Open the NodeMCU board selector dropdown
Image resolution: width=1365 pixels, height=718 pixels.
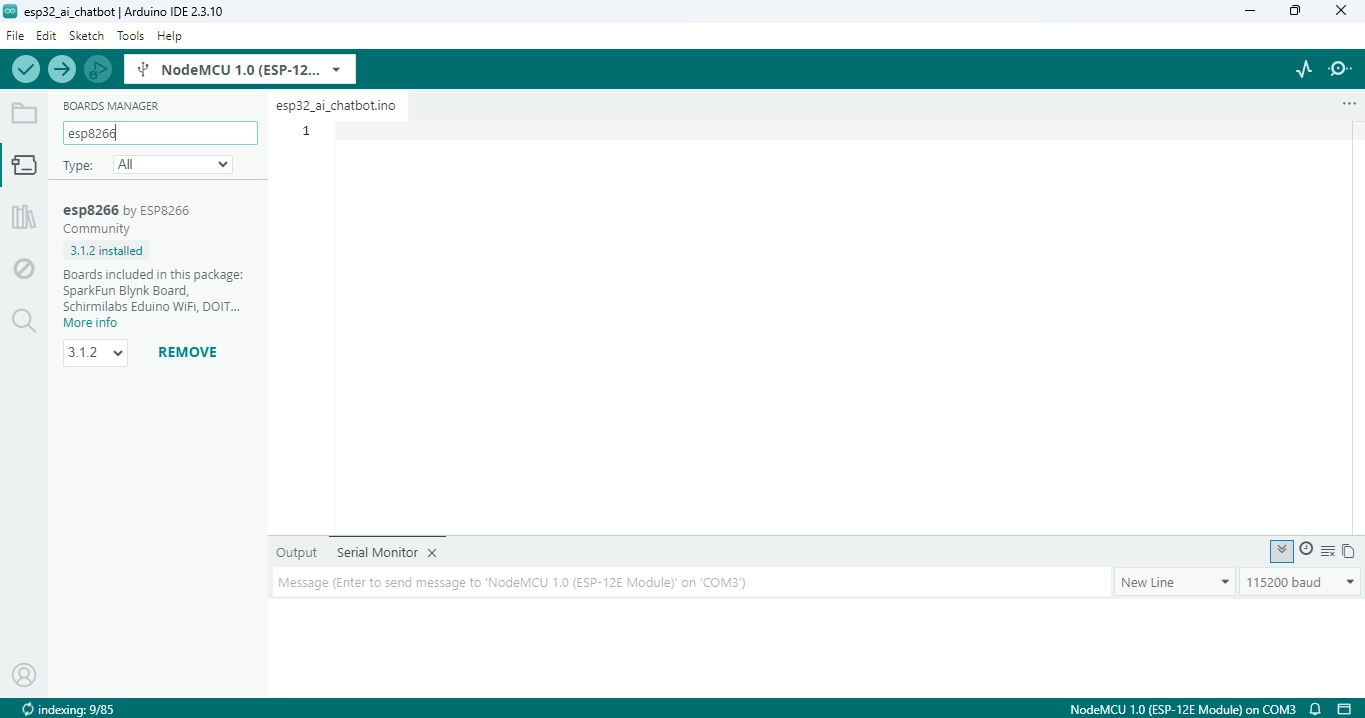pos(240,70)
